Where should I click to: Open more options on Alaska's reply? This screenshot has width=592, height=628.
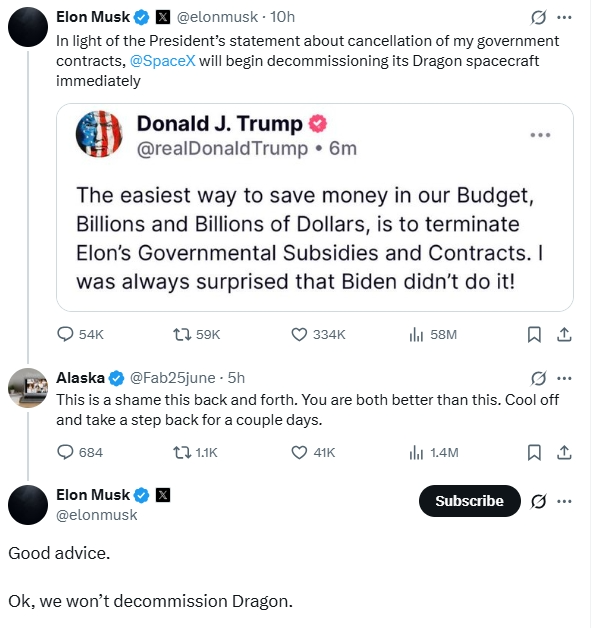(x=564, y=378)
